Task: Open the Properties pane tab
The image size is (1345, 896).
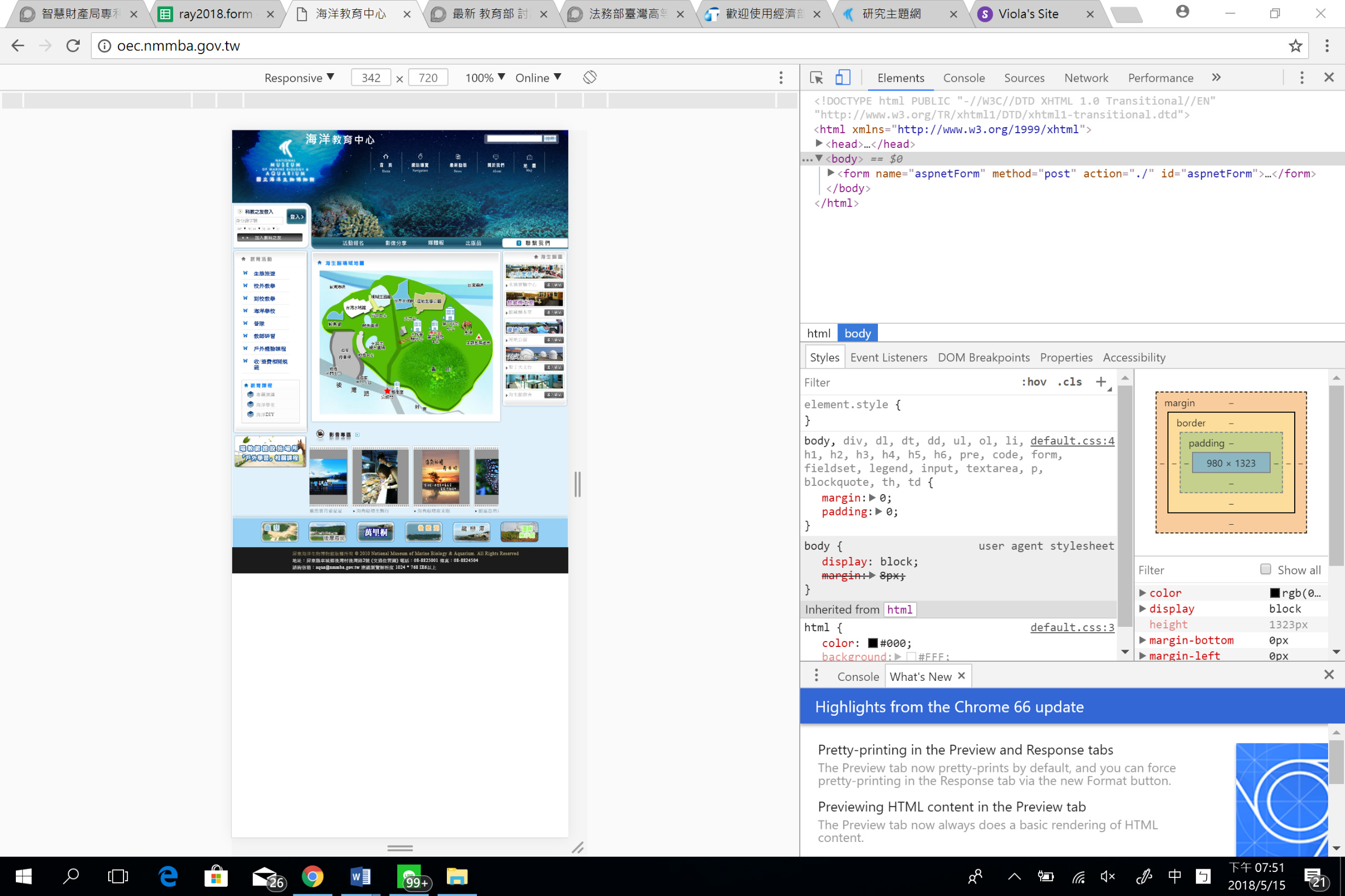Action: [1066, 357]
